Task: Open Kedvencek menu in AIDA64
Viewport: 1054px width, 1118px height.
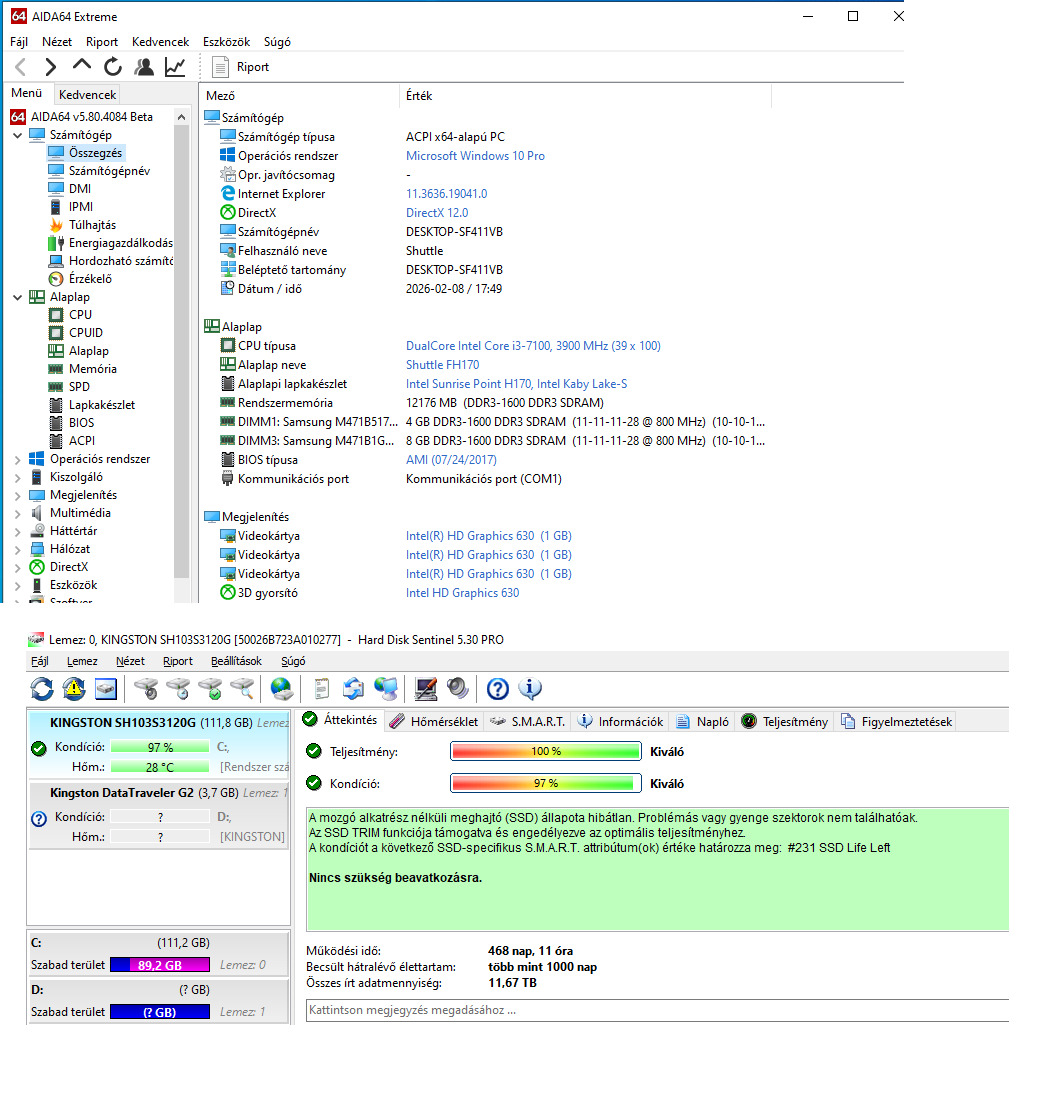Action: pos(160,42)
